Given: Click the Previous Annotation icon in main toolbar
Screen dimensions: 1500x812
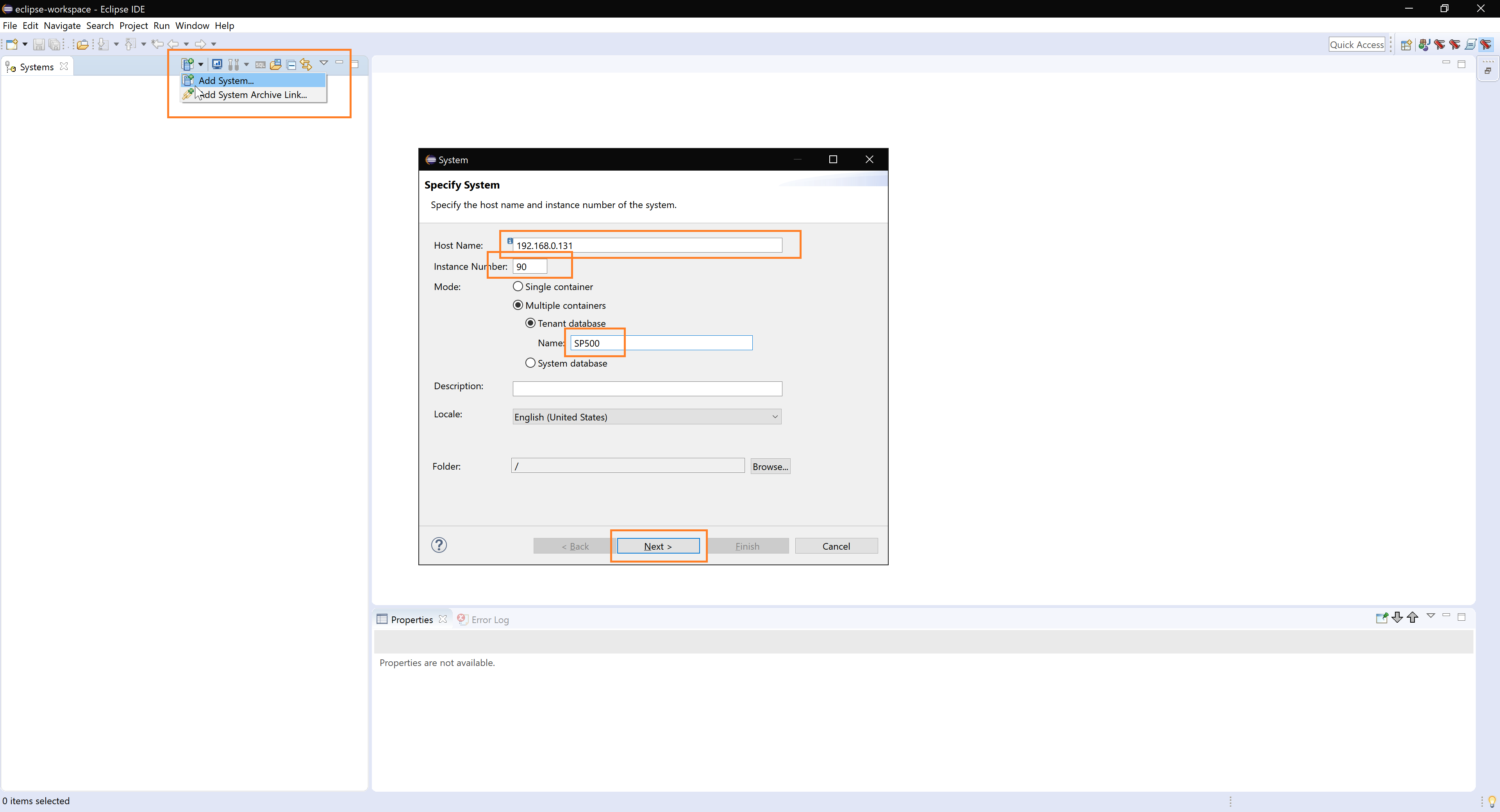Looking at the screenshot, I should pyautogui.click(x=130, y=44).
